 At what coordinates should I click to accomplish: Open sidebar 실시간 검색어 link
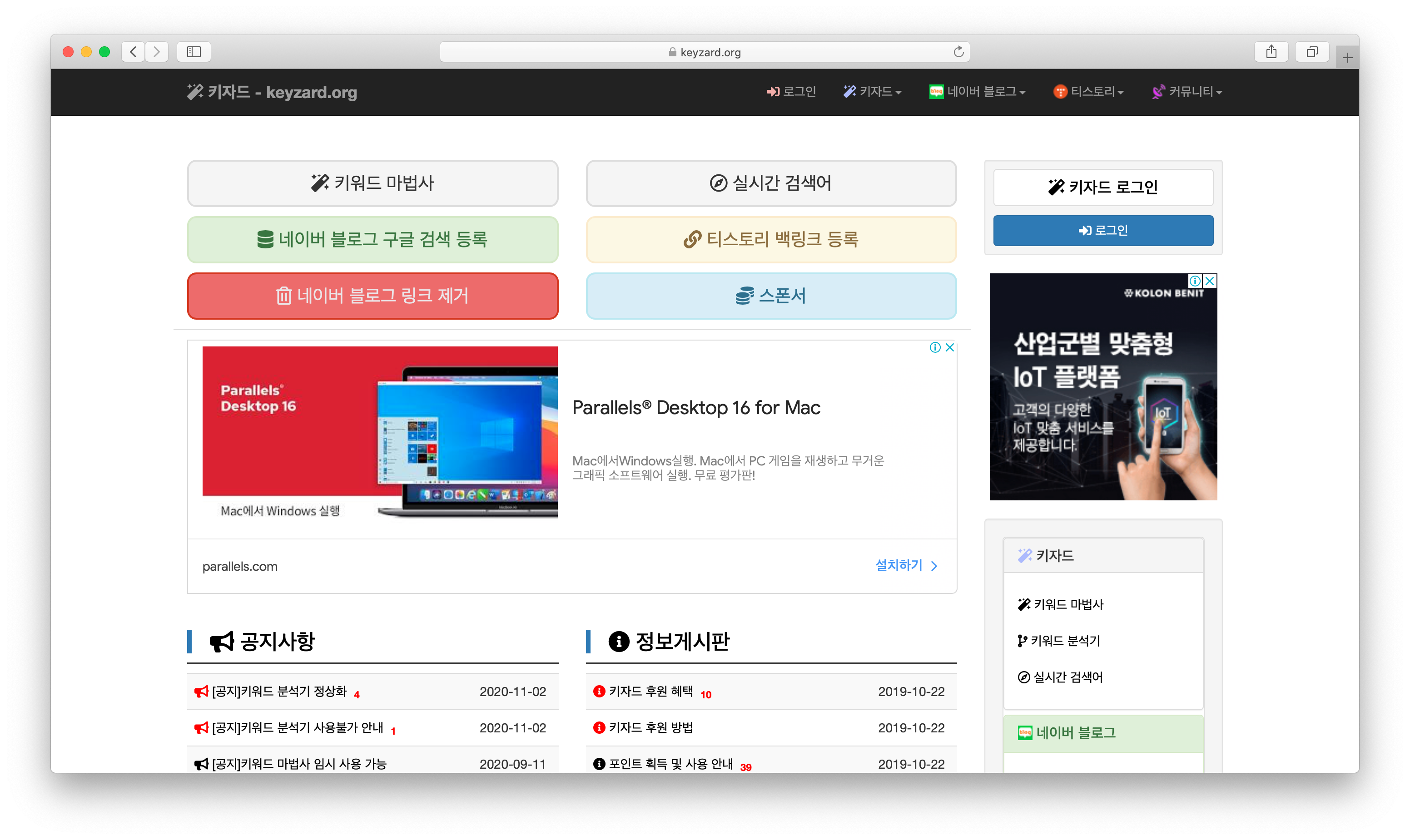coord(1060,677)
